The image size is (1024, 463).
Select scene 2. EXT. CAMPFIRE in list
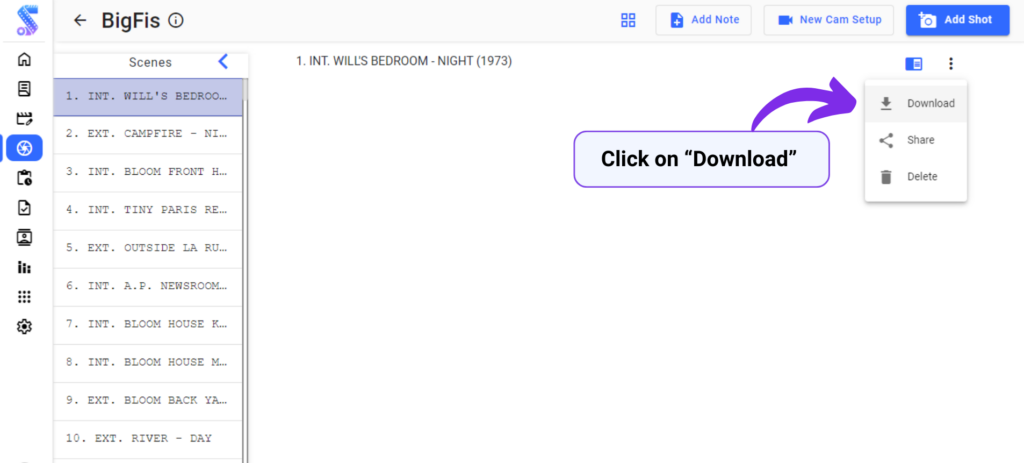click(x=148, y=134)
